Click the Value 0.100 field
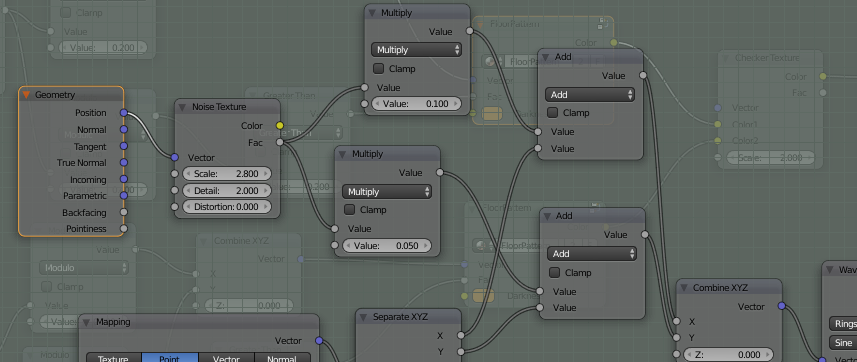857x362 pixels. (x=416, y=104)
